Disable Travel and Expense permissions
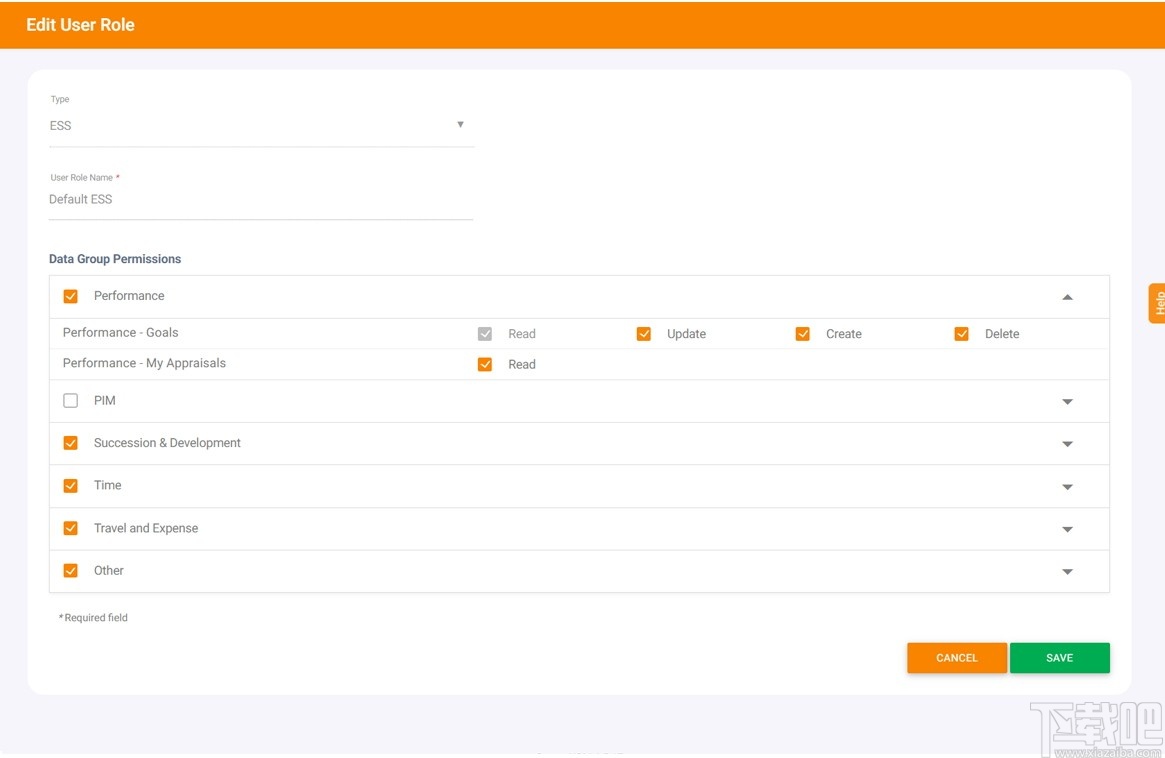 (70, 528)
